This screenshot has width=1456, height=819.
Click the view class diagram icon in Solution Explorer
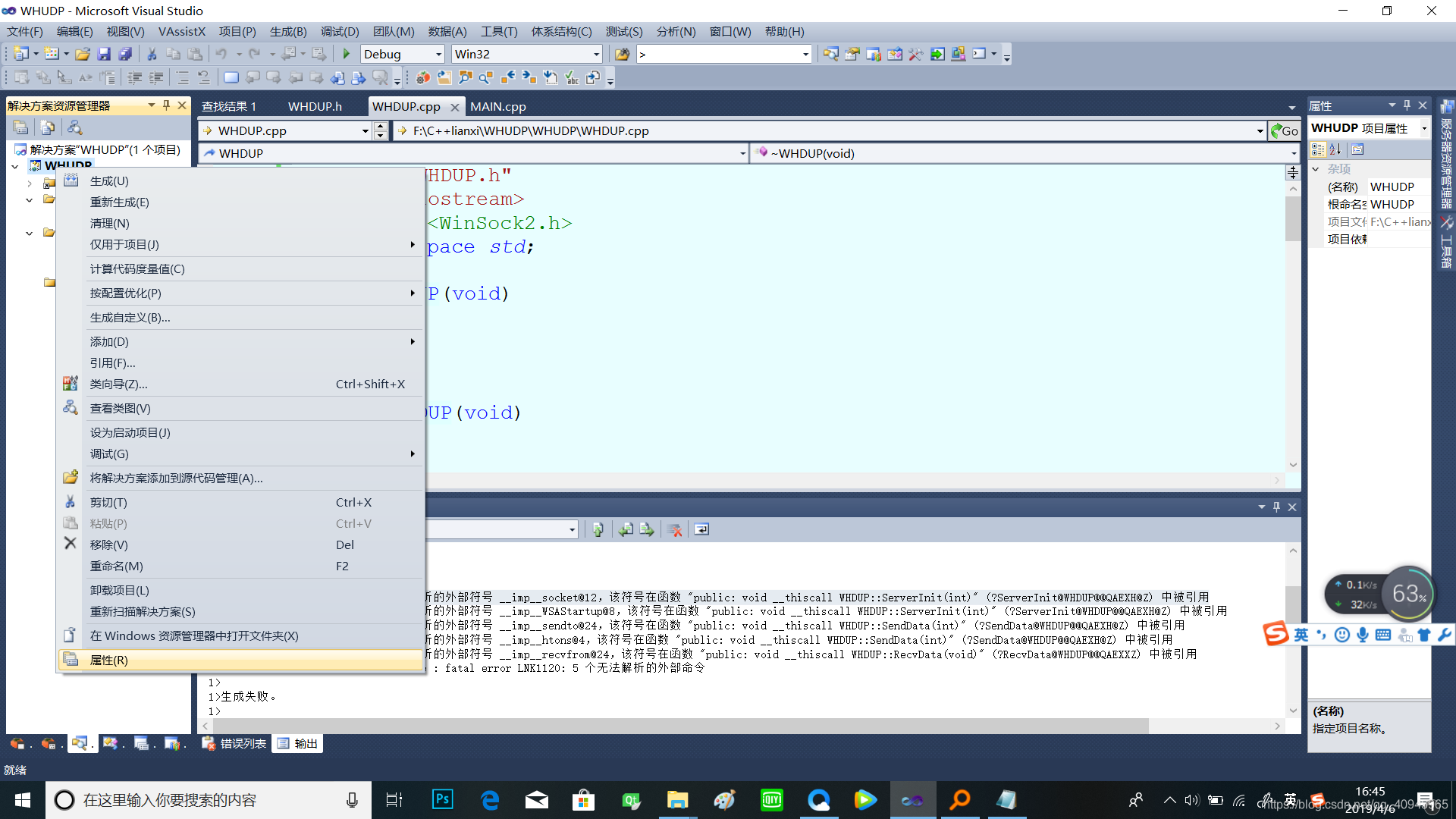click(x=74, y=127)
